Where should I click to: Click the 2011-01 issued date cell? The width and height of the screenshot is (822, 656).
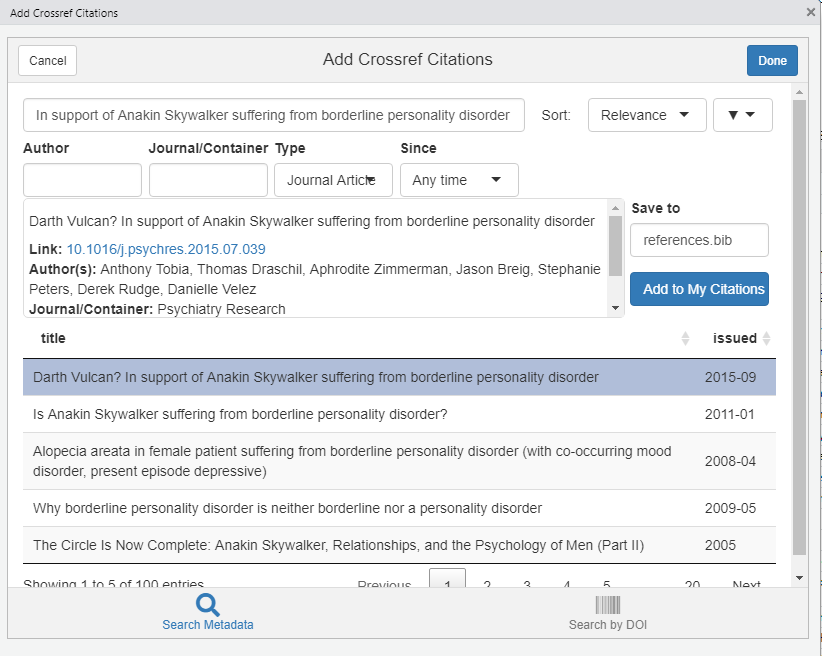pos(729,414)
